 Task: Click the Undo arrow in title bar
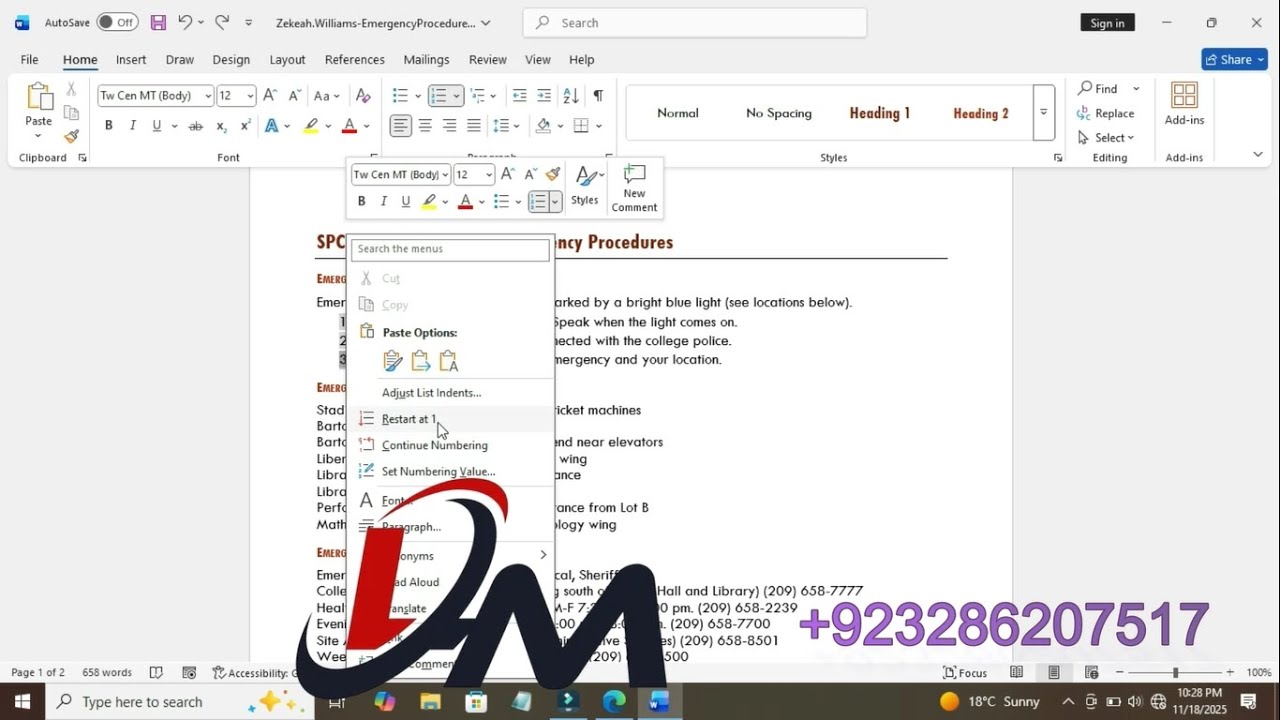[185, 22]
